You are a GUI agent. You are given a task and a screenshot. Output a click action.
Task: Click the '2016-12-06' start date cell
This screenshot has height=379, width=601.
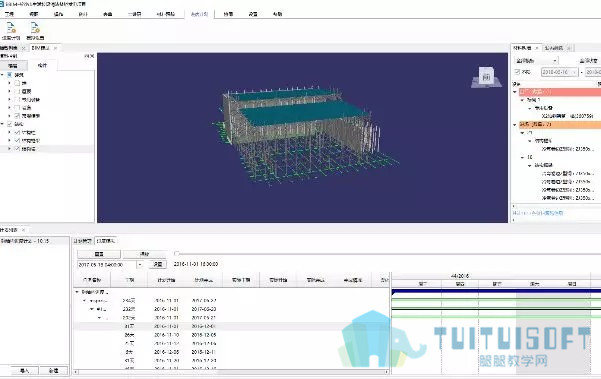click(x=166, y=352)
